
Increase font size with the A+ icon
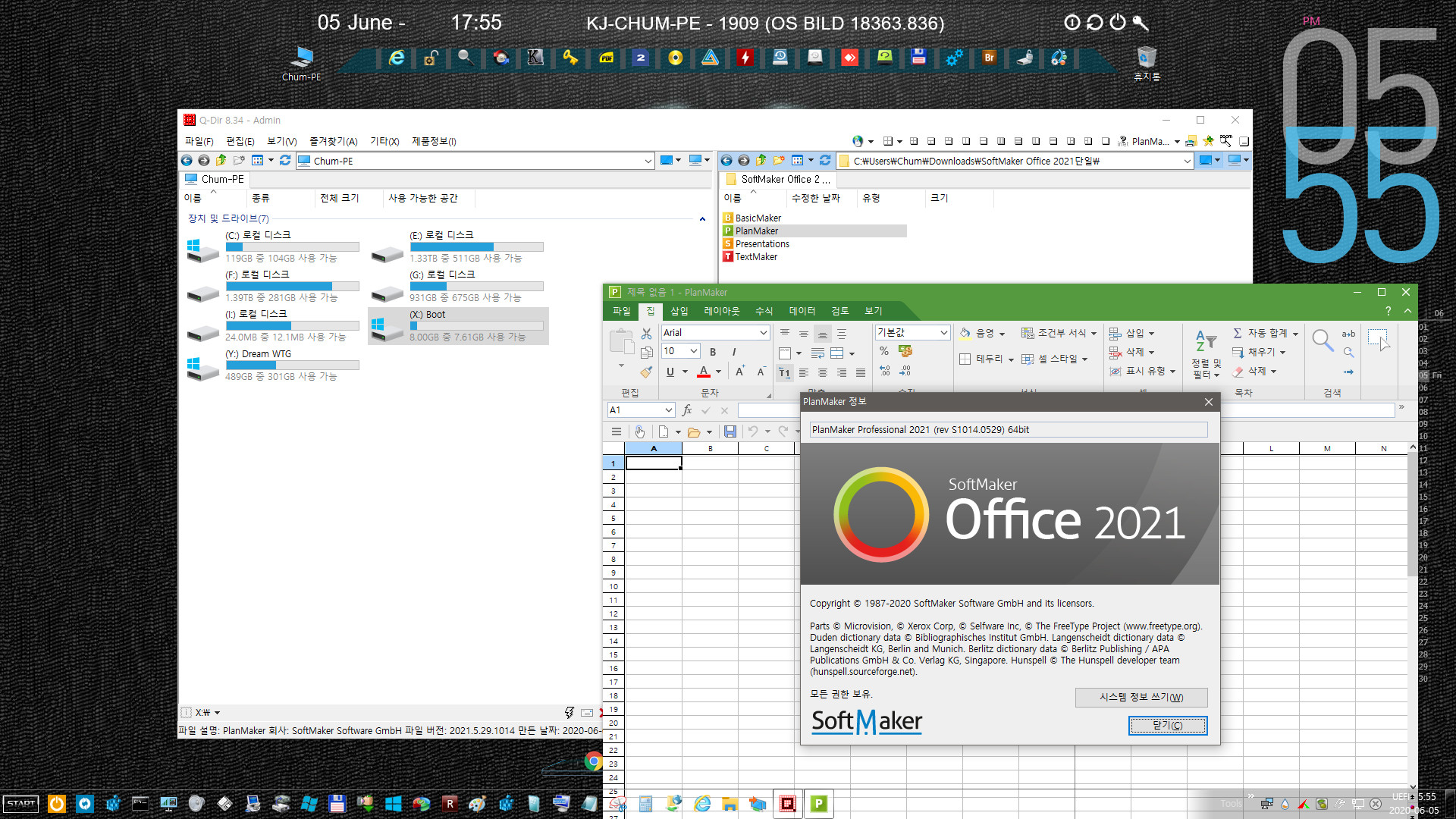pos(739,372)
